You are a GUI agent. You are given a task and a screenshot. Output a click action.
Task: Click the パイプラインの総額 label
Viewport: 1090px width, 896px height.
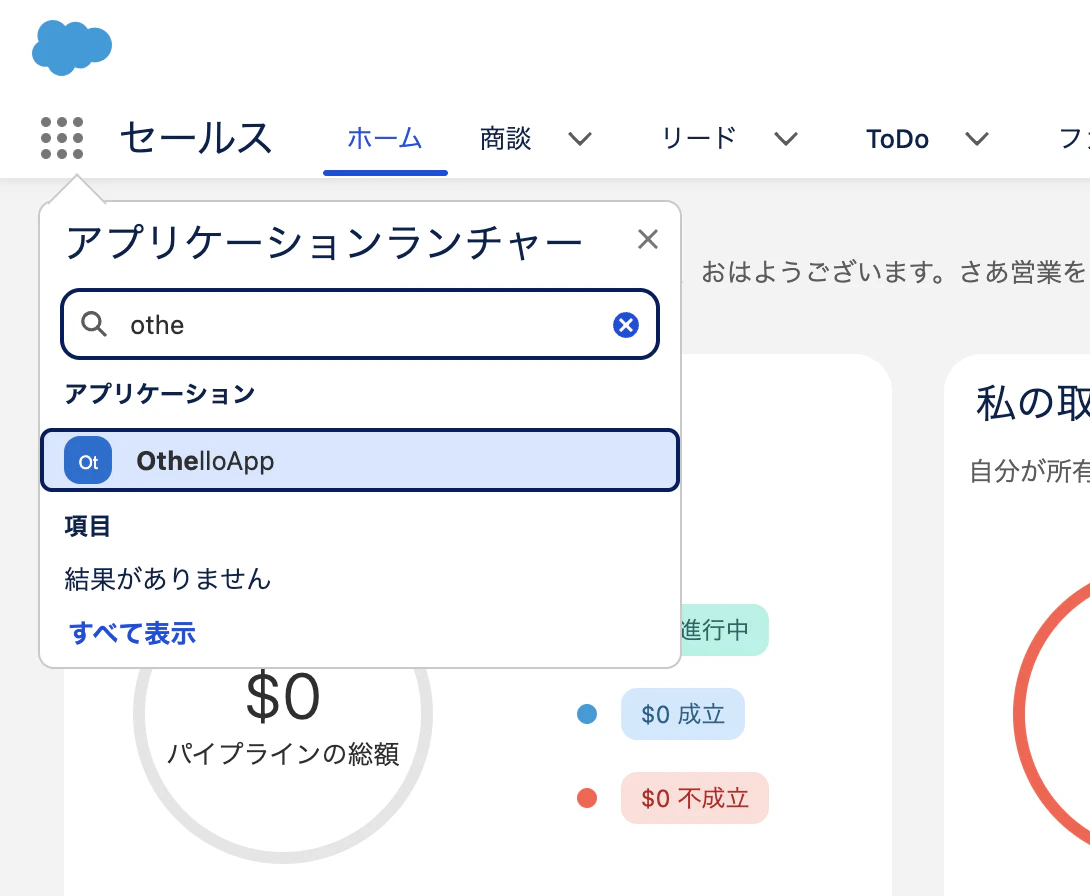(283, 754)
